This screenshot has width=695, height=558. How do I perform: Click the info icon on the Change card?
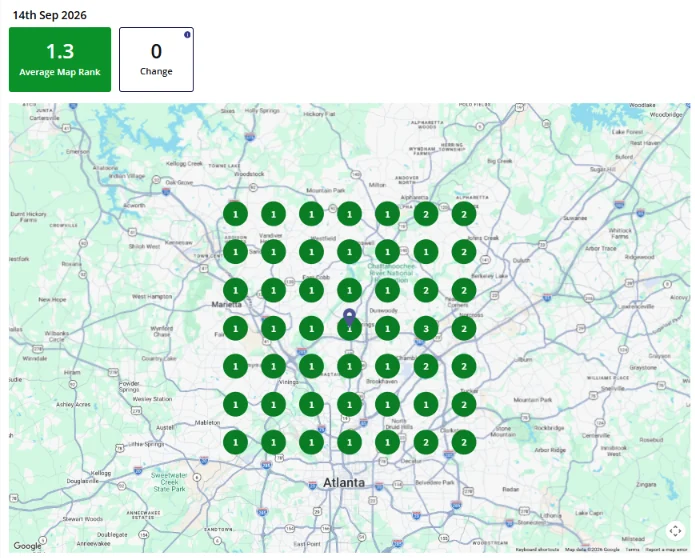[187, 35]
